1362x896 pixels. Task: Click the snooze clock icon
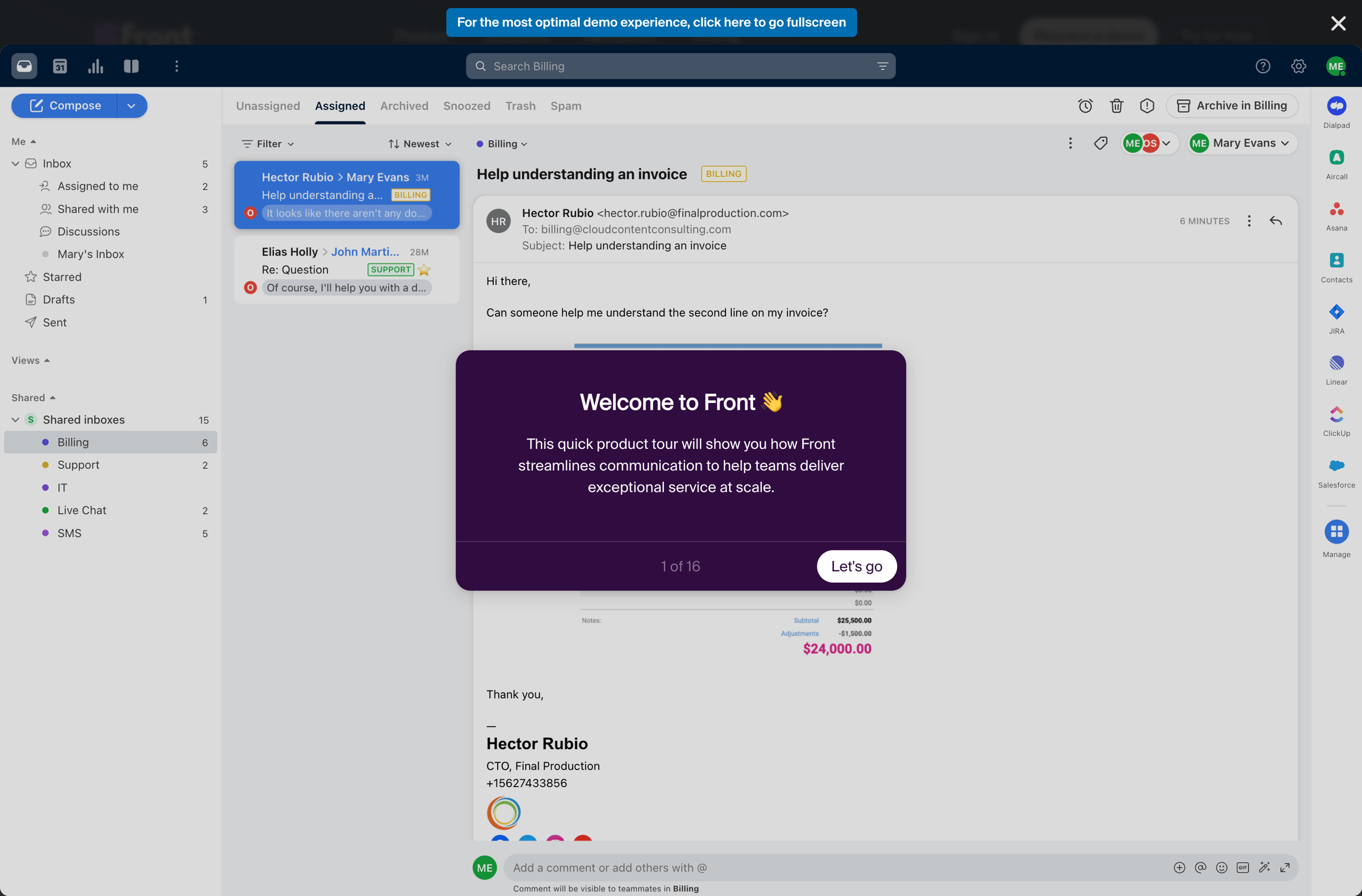[1085, 106]
